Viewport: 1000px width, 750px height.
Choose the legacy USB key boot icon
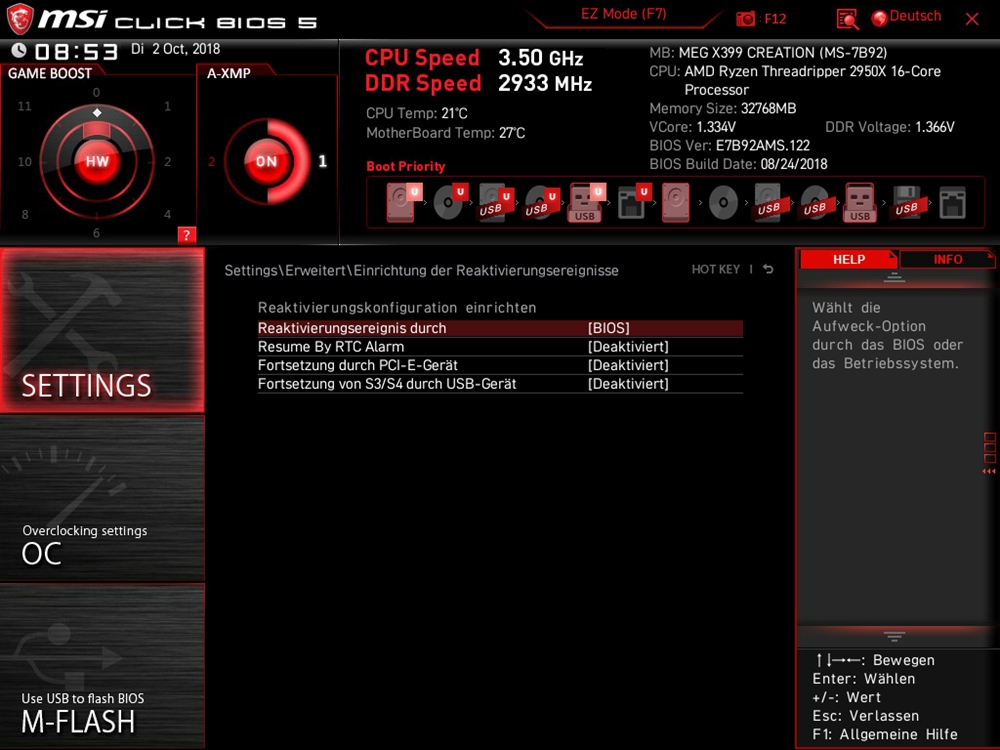click(860, 202)
